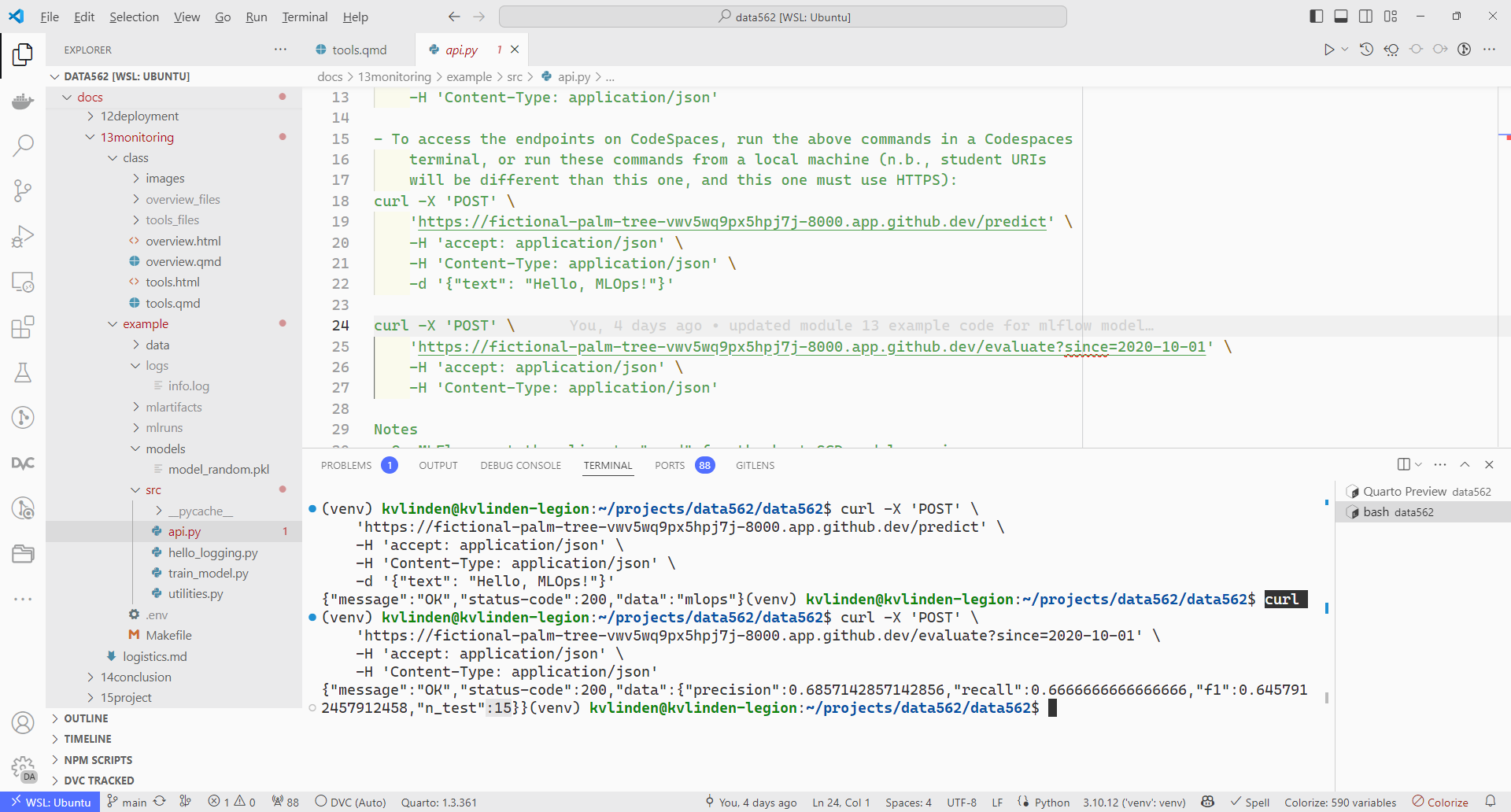This screenshot has height=812, width=1511.
Task: Open the Run and Debug view
Action: click(x=23, y=236)
